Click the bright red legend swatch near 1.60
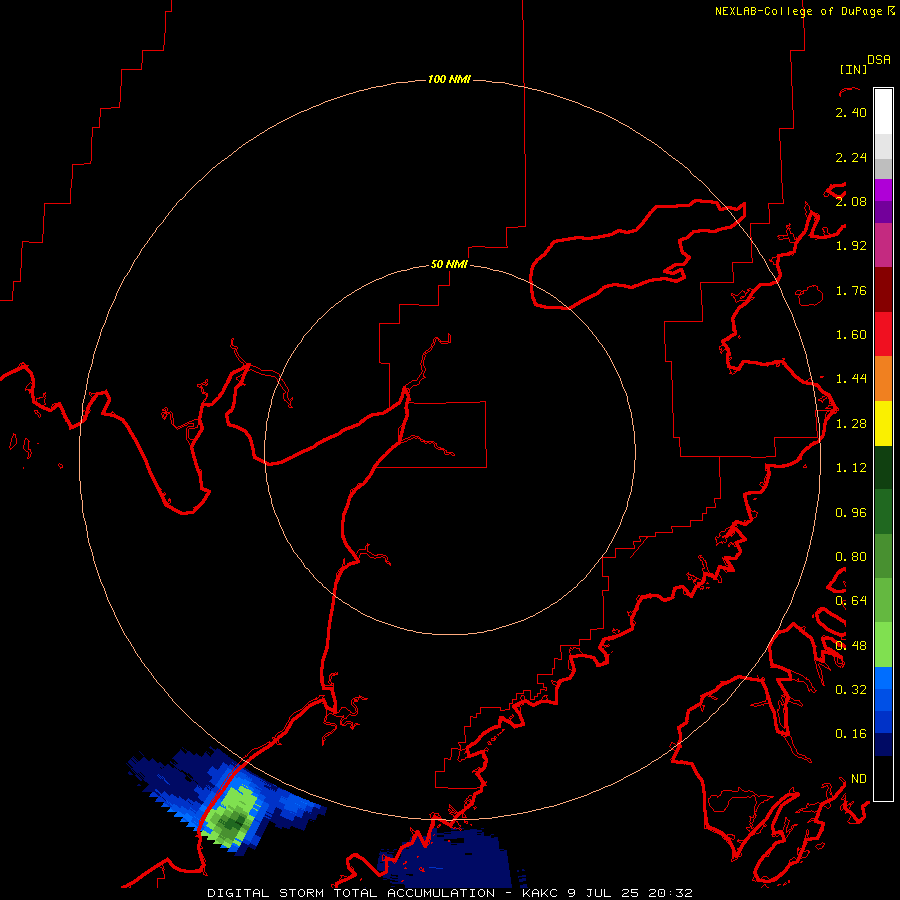 pos(883,334)
